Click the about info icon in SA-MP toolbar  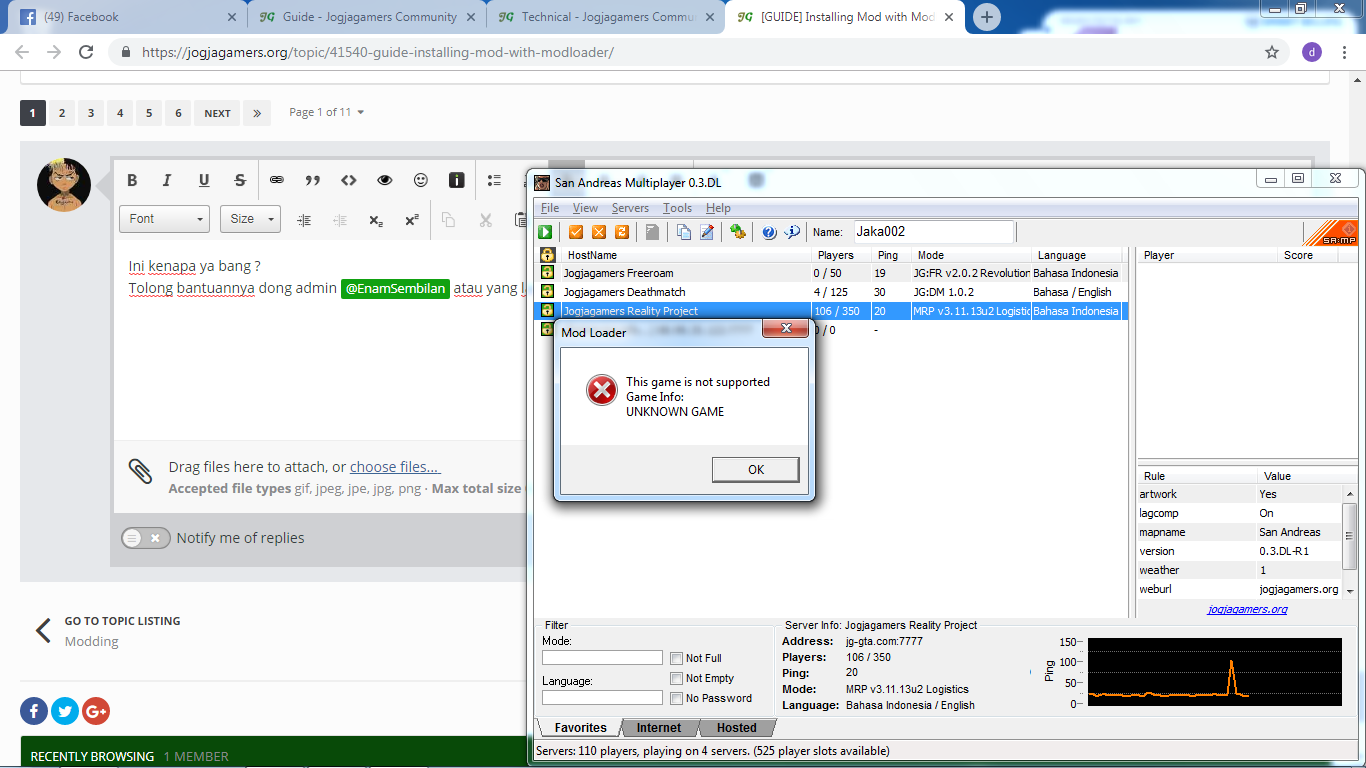click(792, 232)
